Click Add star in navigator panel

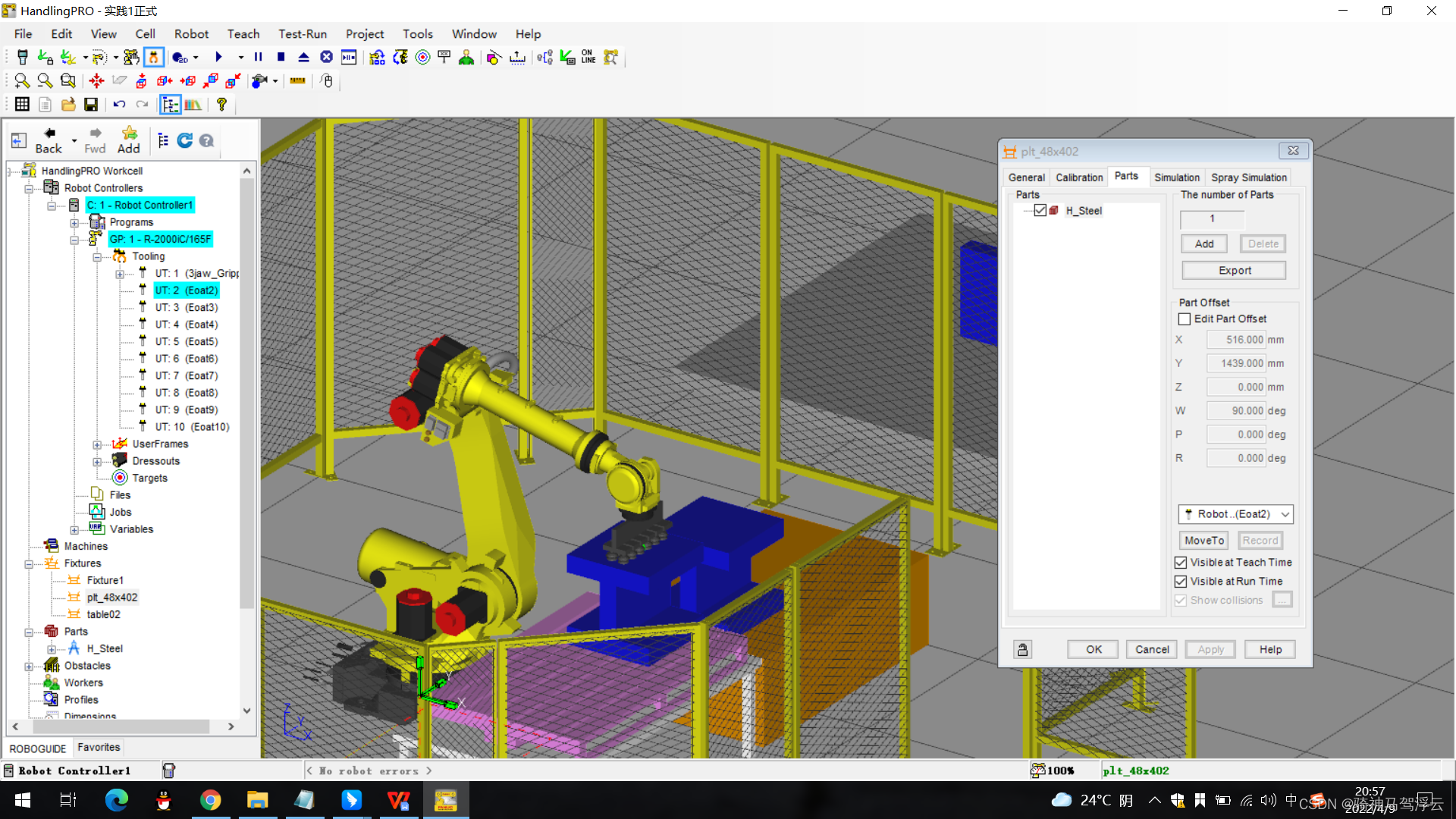tap(129, 140)
